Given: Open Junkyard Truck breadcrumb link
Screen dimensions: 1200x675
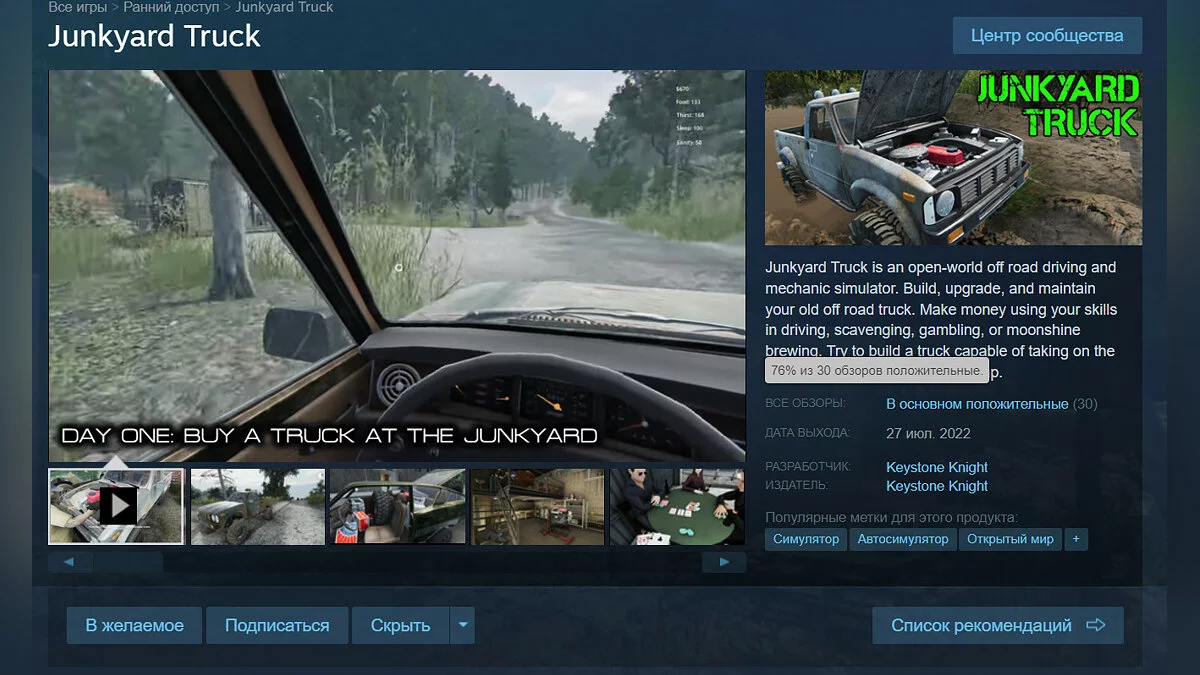Looking at the screenshot, I should pyautogui.click(x=284, y=7).
